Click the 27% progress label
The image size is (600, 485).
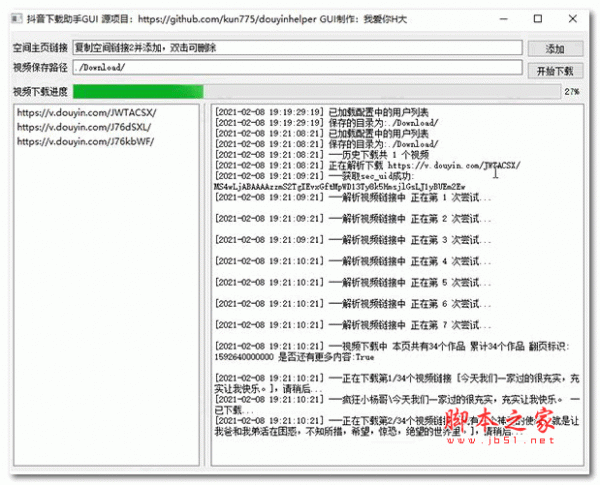coord(572,91)
